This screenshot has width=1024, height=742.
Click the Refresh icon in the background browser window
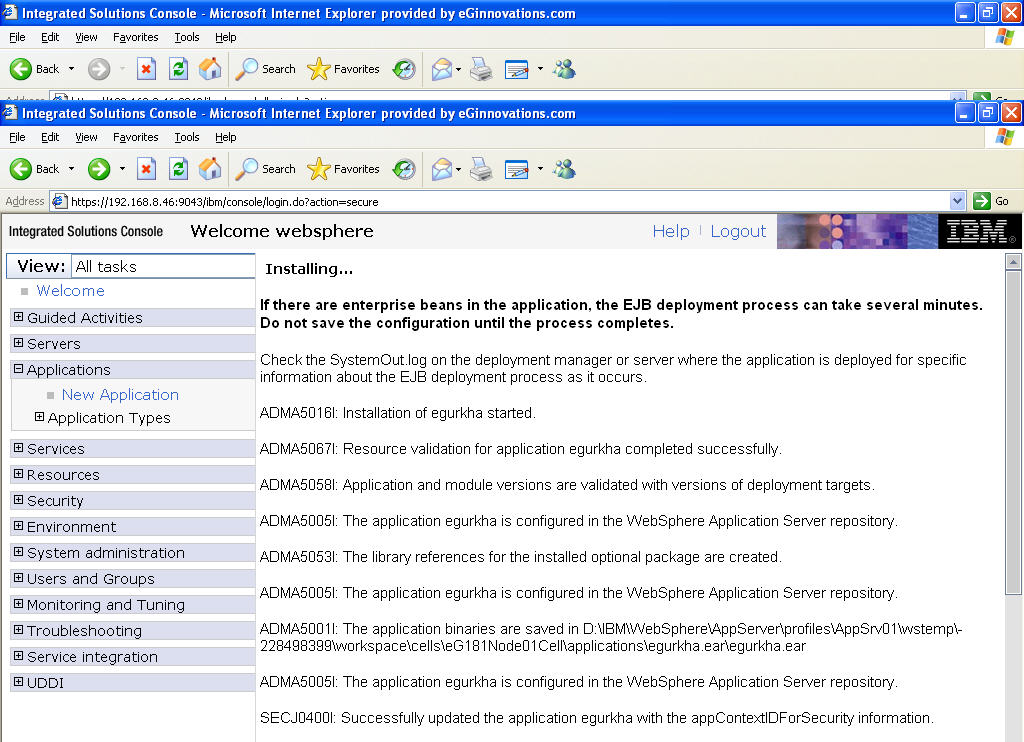[x=178, y=69]
